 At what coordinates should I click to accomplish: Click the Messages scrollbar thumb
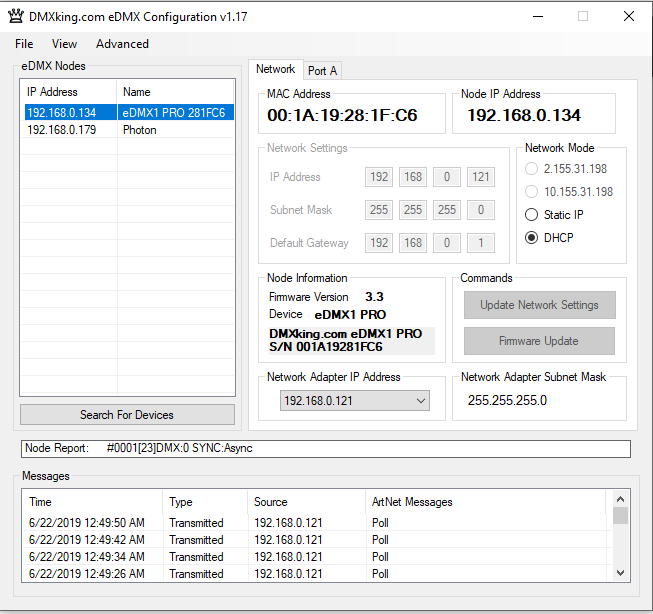point(621,516)
